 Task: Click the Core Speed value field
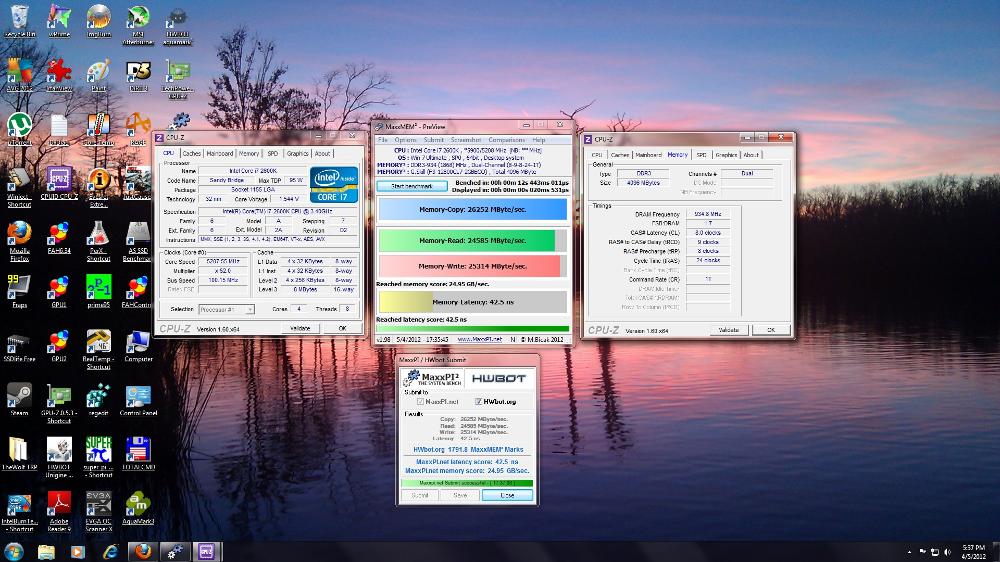pos(223,262)
